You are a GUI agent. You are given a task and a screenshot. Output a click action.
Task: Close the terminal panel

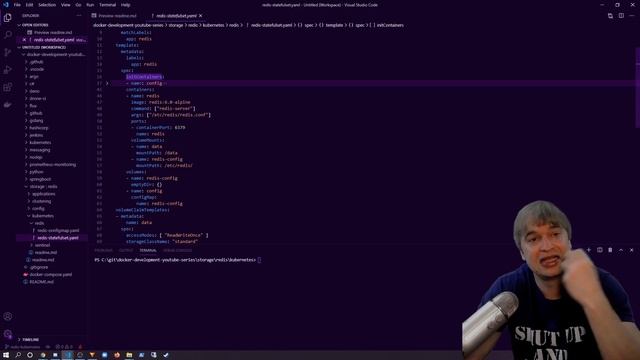(x=631, y=250)
